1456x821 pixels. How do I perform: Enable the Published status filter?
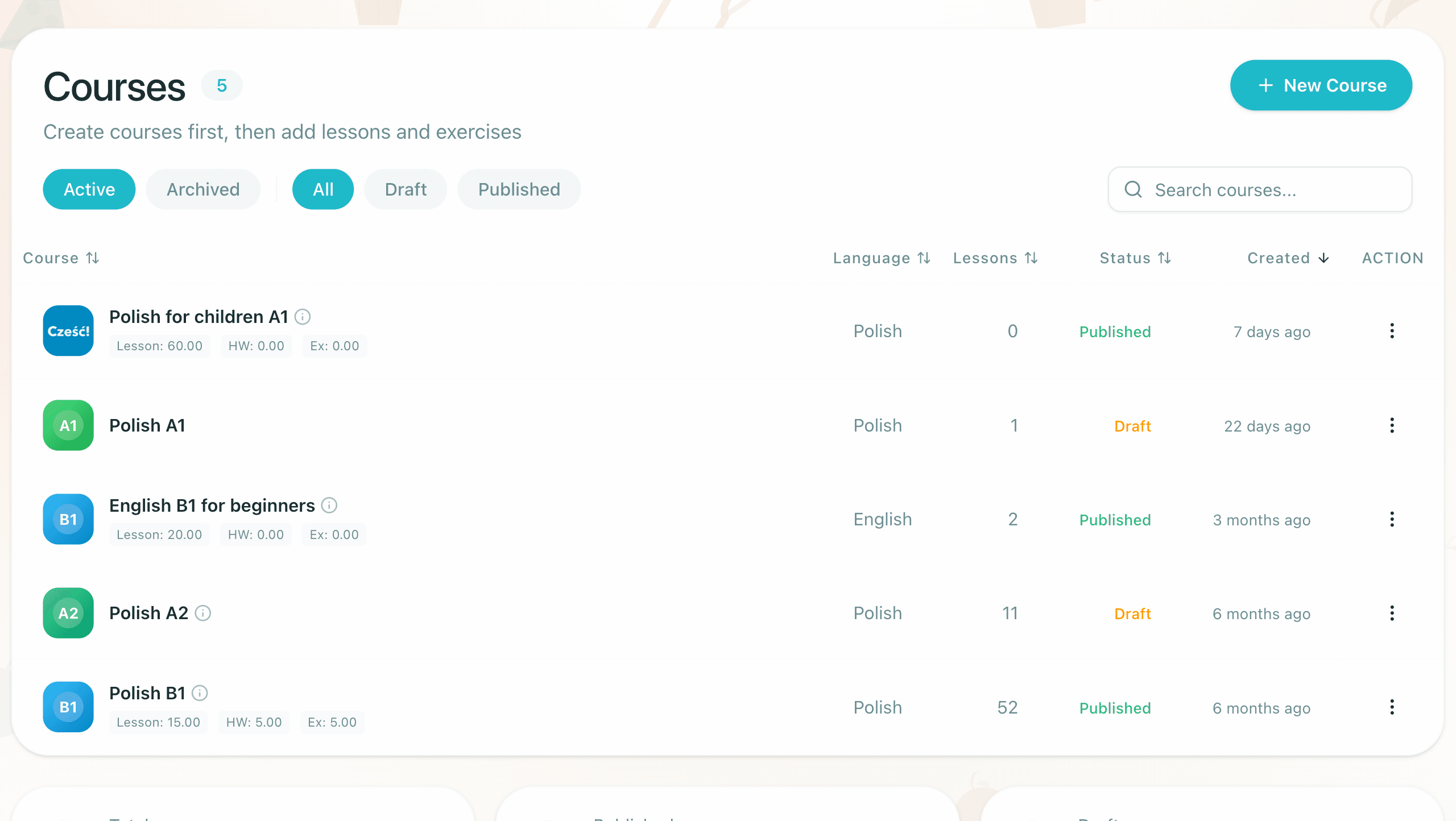pyautogui.click(x=518, y=189)
